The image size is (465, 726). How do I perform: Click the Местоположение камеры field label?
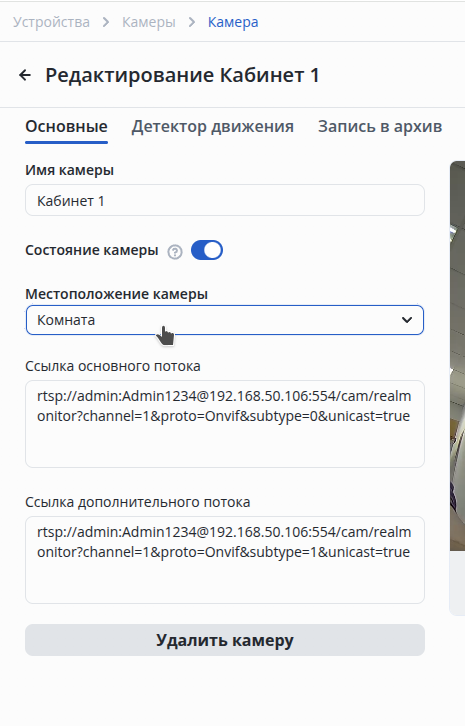(116, 294)
